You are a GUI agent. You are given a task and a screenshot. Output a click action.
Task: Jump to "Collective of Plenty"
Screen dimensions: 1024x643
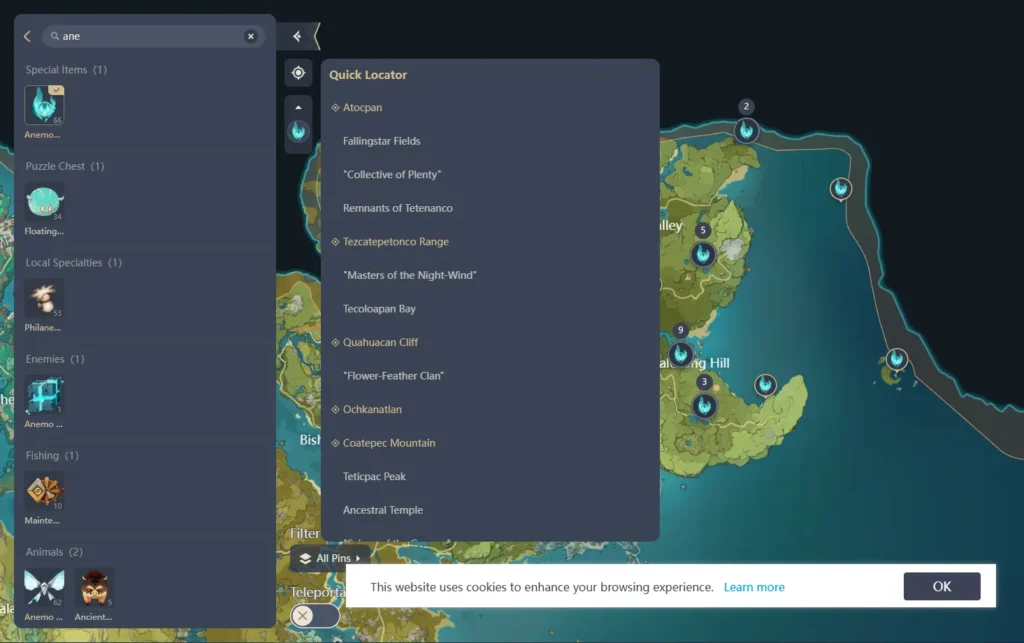coord(392,174)
